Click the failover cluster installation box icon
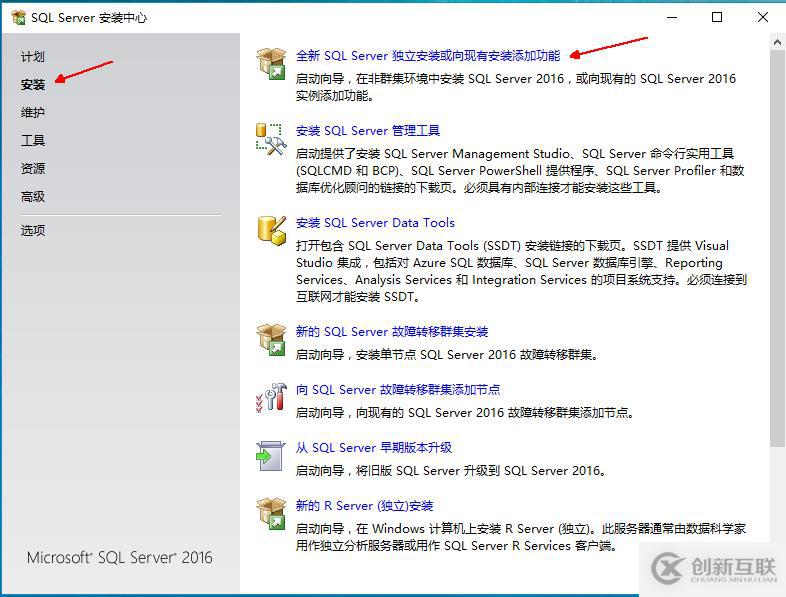Screen dimensions: 786x597 271,340
